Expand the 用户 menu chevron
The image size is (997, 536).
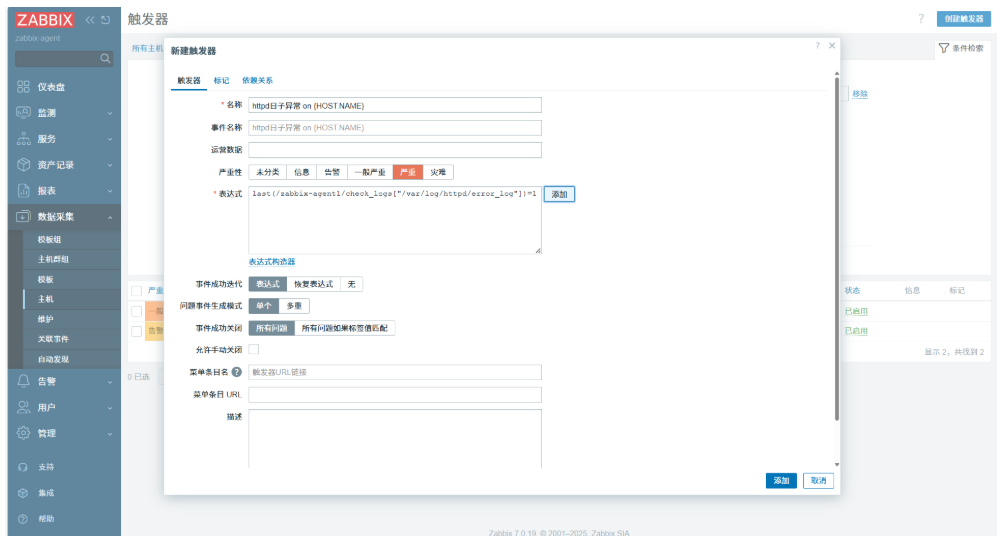coord(110,408)
